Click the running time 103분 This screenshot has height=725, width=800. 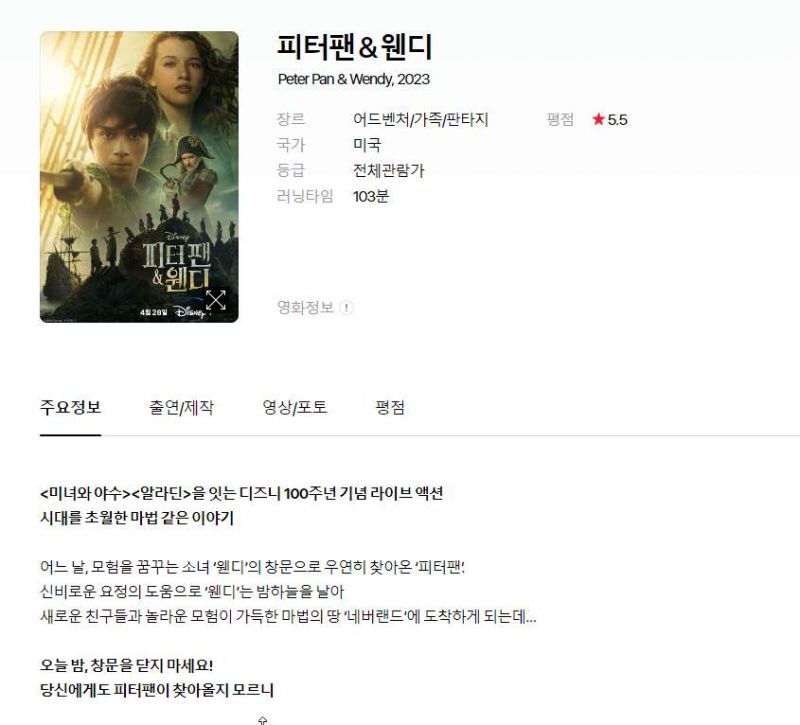coord(371,196)
